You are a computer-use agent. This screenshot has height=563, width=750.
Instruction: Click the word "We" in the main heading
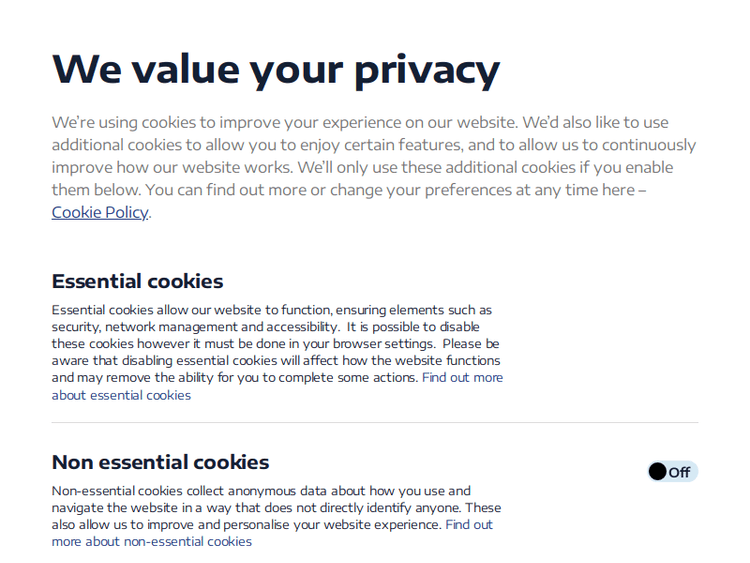coord(88,69)
